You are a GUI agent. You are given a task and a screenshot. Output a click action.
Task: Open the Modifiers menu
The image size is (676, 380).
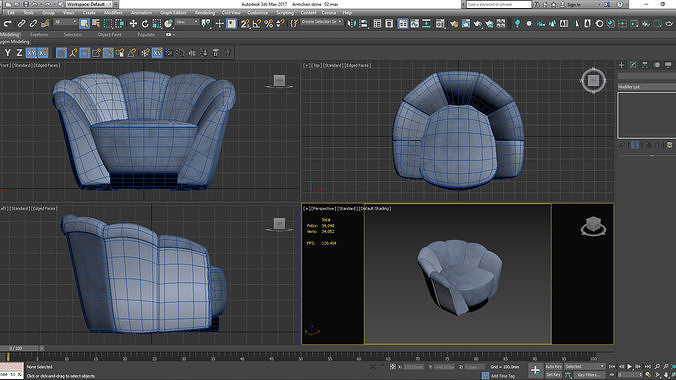tap(113, 13)
